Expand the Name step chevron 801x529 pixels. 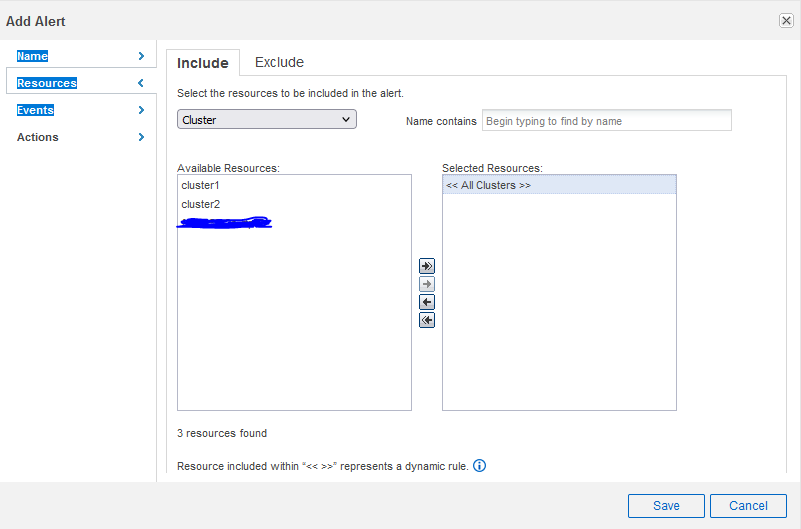[141, 56]
